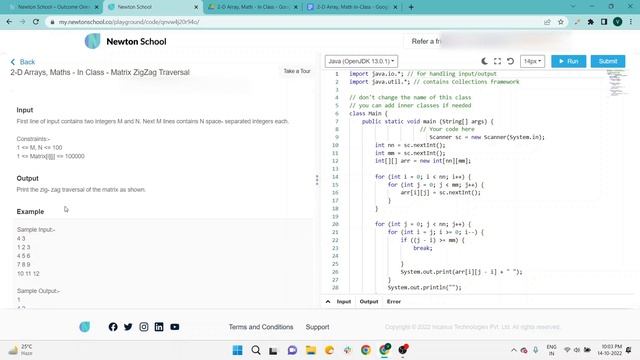Screen dimensions: 640x360
Task: Go back in browser history
Action: [9, 22]
